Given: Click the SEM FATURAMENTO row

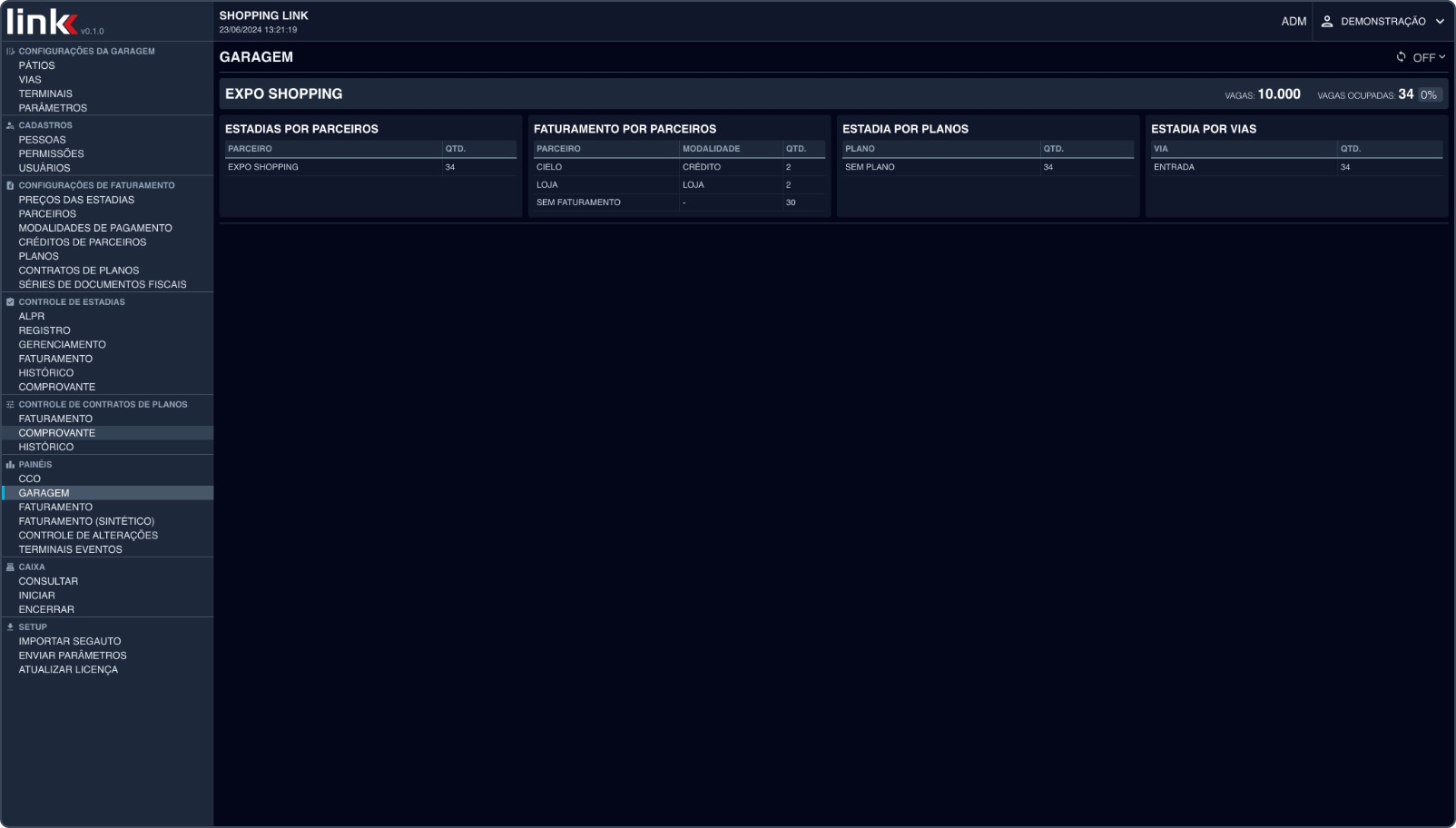Looking at the screenshot, I should tap(679, 202).
